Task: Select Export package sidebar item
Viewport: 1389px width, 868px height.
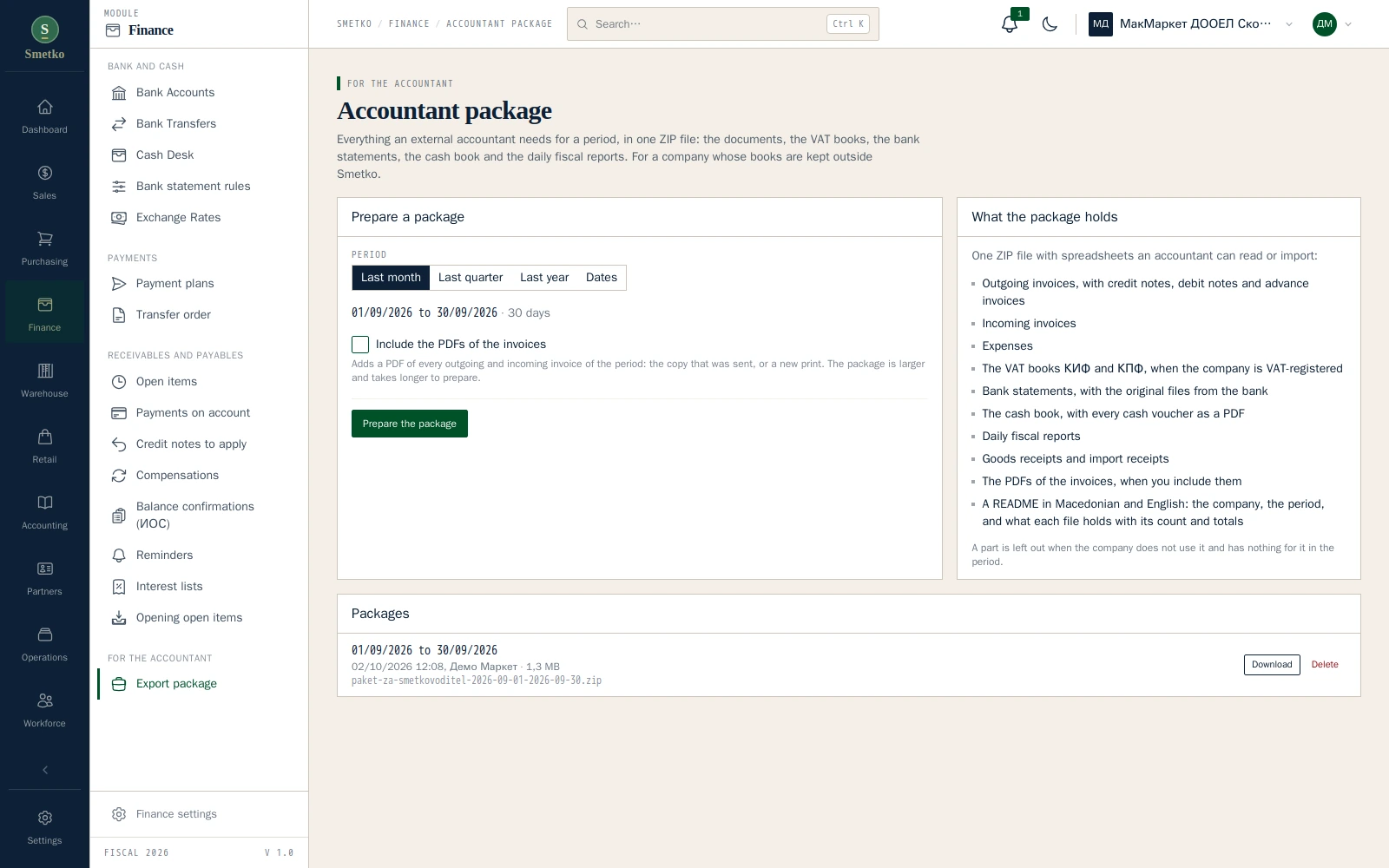Action: [199, 684]
